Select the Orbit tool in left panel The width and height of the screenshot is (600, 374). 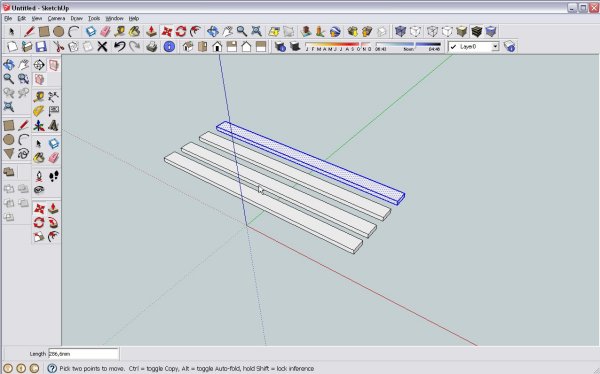coord(9,65)
